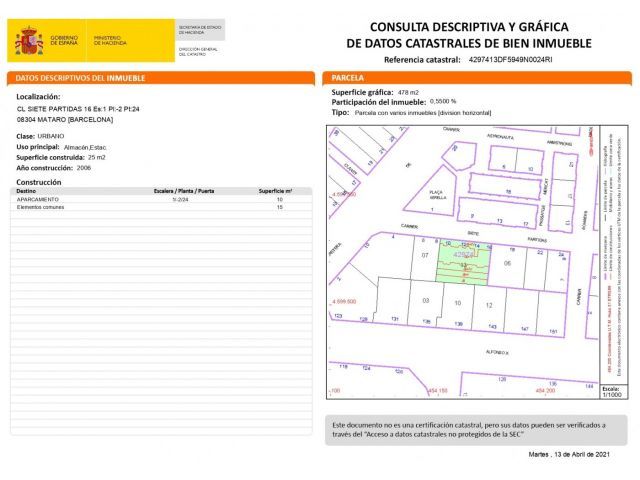Select the construction year '2006'
The image size is (640, 480).
click(84, 168)
